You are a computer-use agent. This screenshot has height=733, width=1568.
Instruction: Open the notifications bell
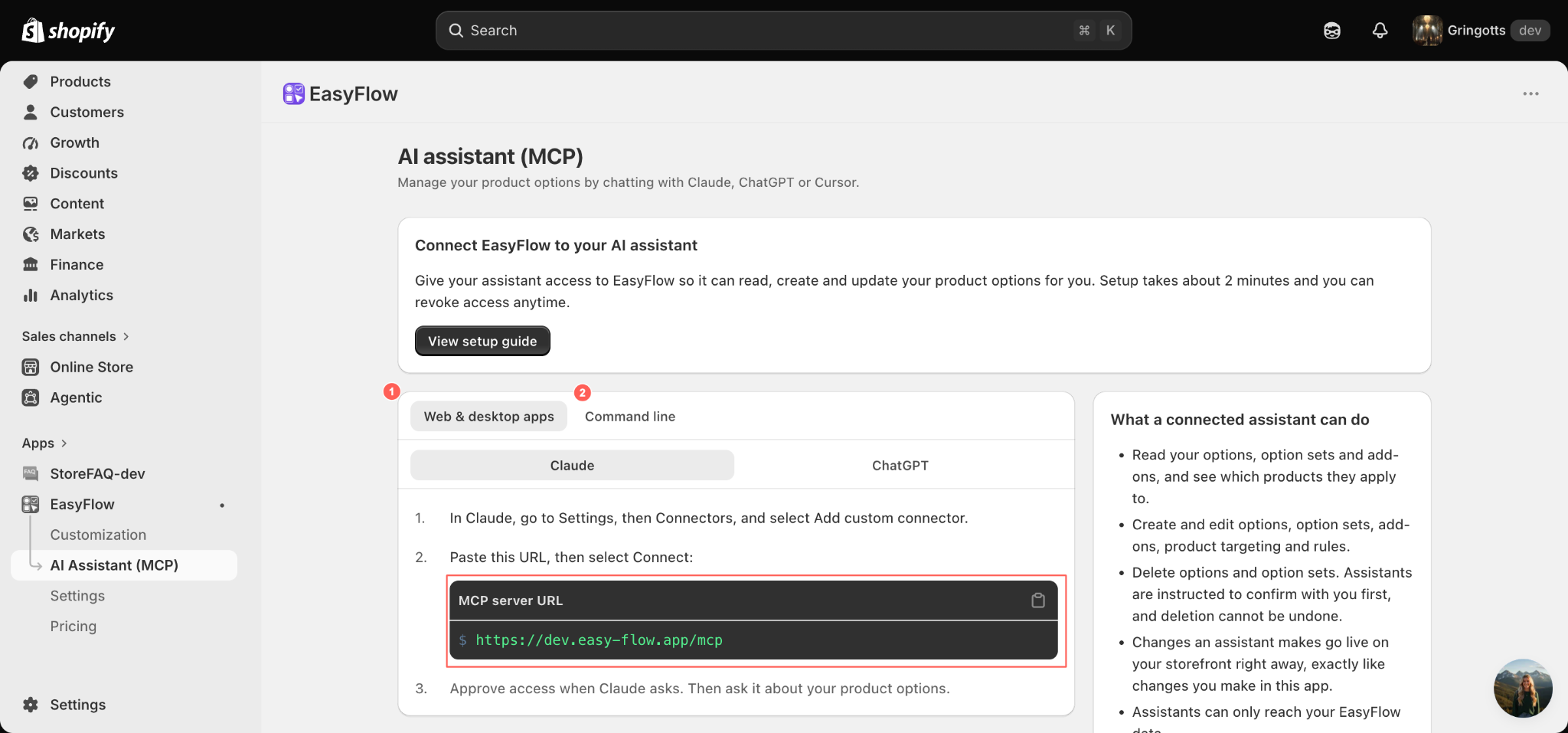(x=1380, y=31)
